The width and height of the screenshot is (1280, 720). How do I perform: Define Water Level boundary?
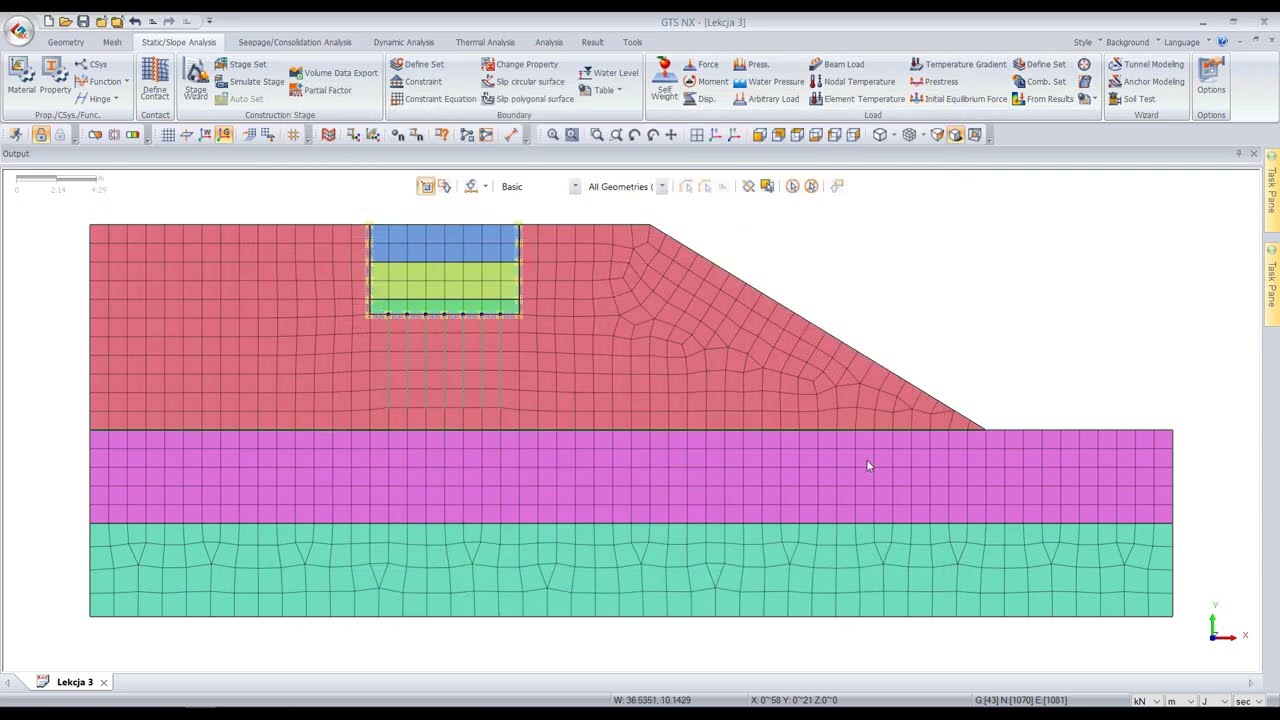point(608,73)
